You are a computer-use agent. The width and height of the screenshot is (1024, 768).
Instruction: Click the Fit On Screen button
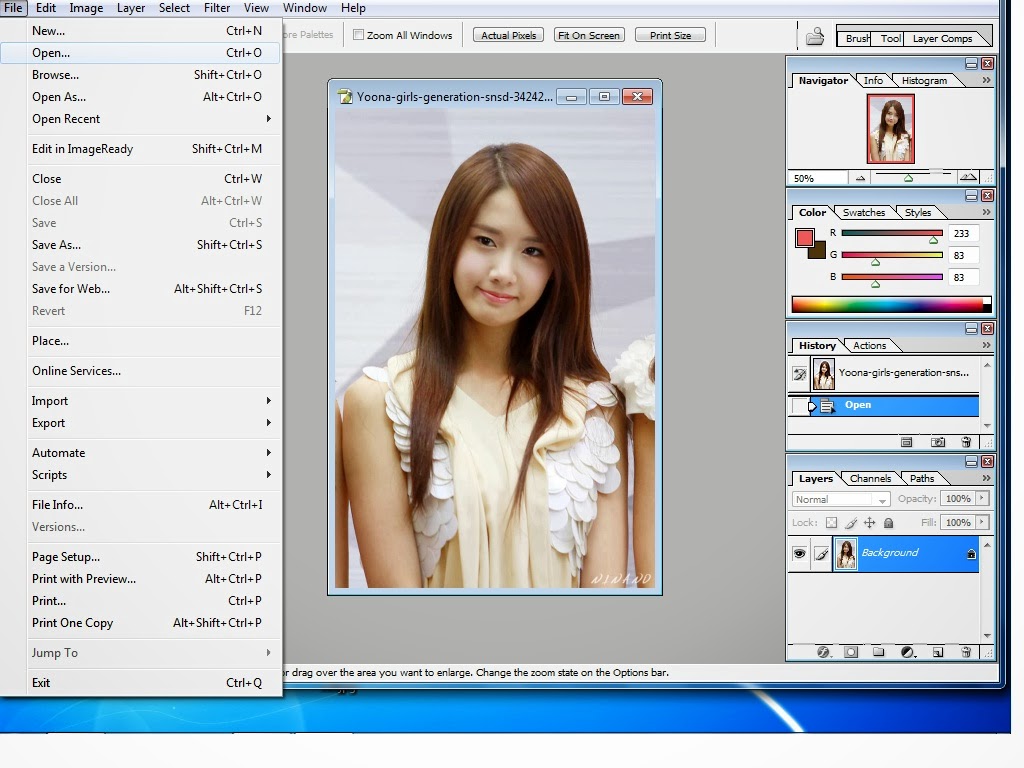(x=589, y=35)
